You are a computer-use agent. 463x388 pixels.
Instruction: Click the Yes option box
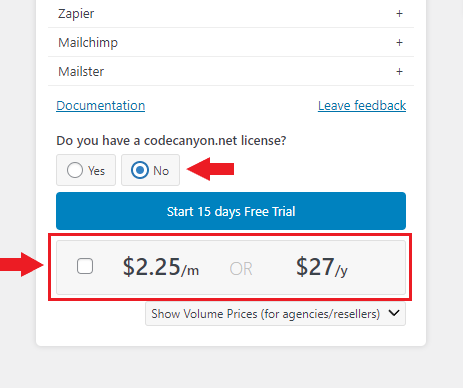pyautogui.click(x=86, y=170)
